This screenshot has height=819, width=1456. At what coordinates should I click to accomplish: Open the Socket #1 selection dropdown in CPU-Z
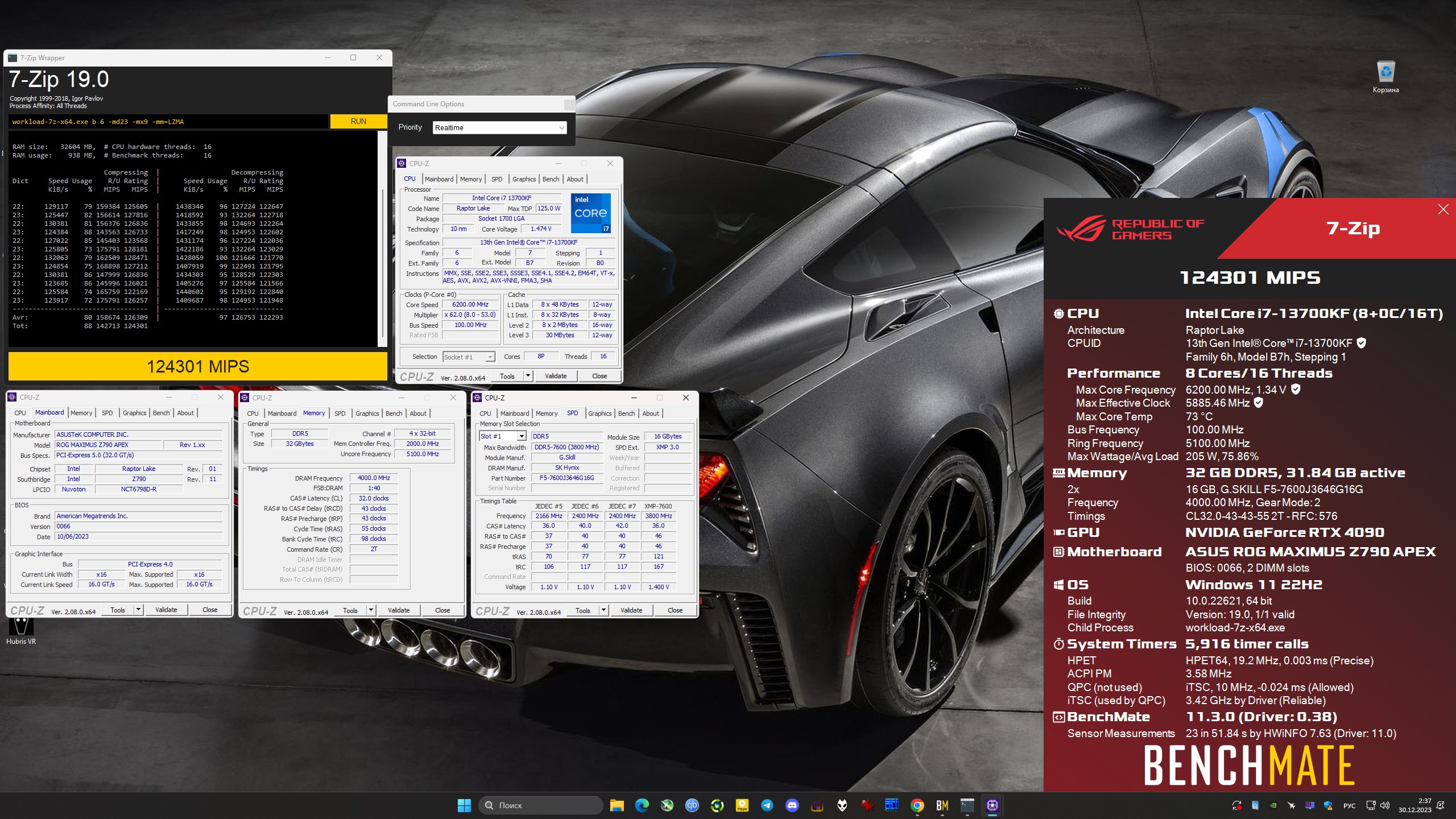click(469, 357)
